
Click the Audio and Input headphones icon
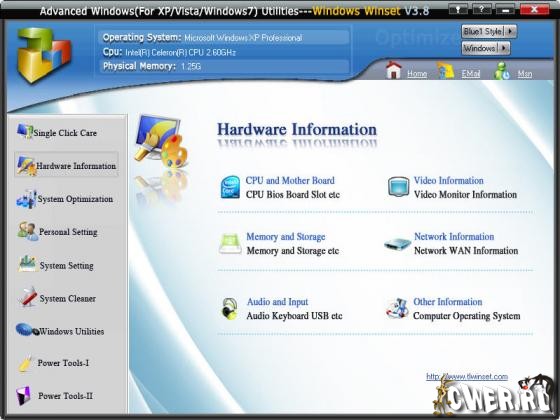tap(229, 309)
